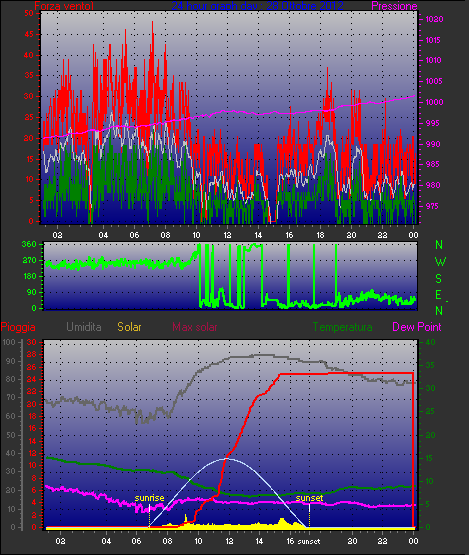Select the 'Dew Point' legend label
This screenshot has height=555, width=469.
click(x=417, y=327)
